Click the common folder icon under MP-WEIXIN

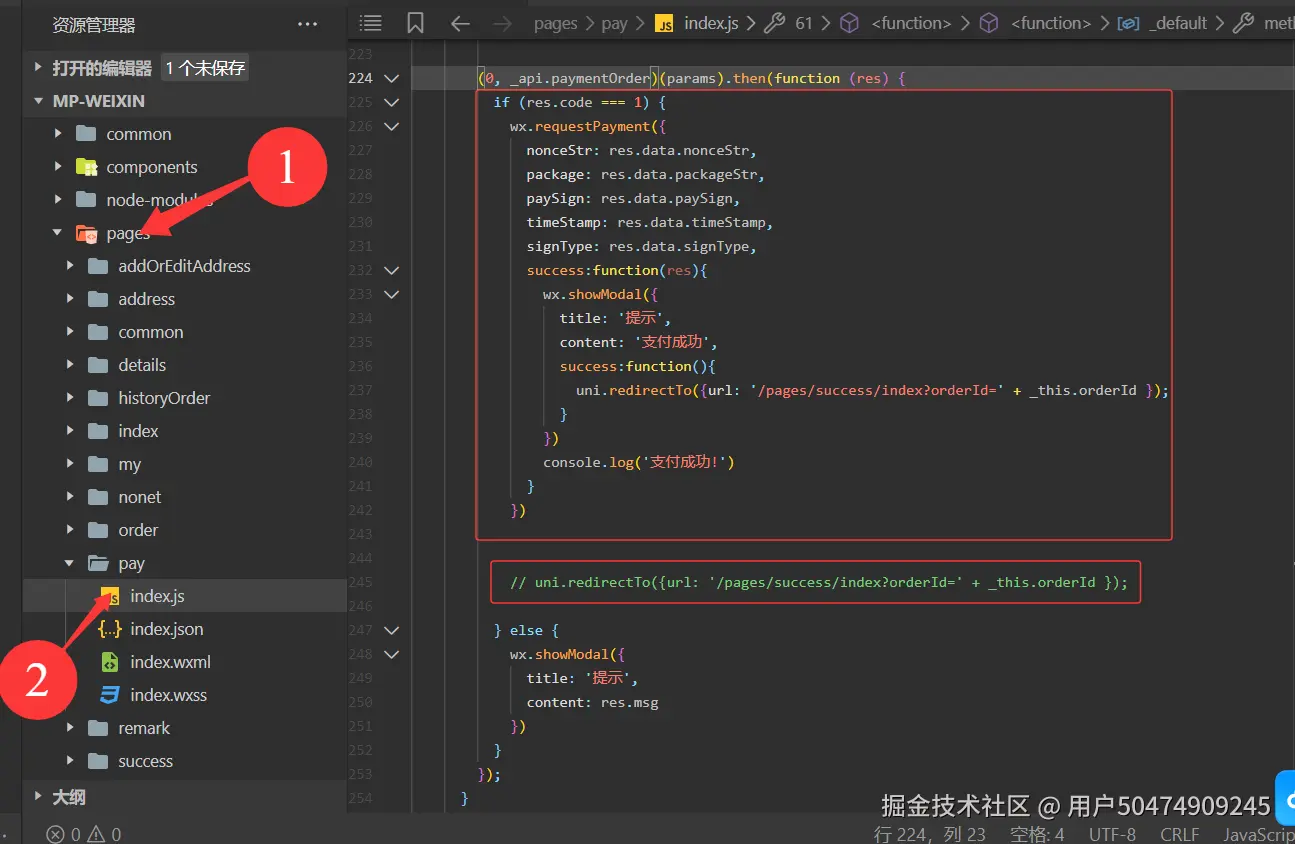87,134
